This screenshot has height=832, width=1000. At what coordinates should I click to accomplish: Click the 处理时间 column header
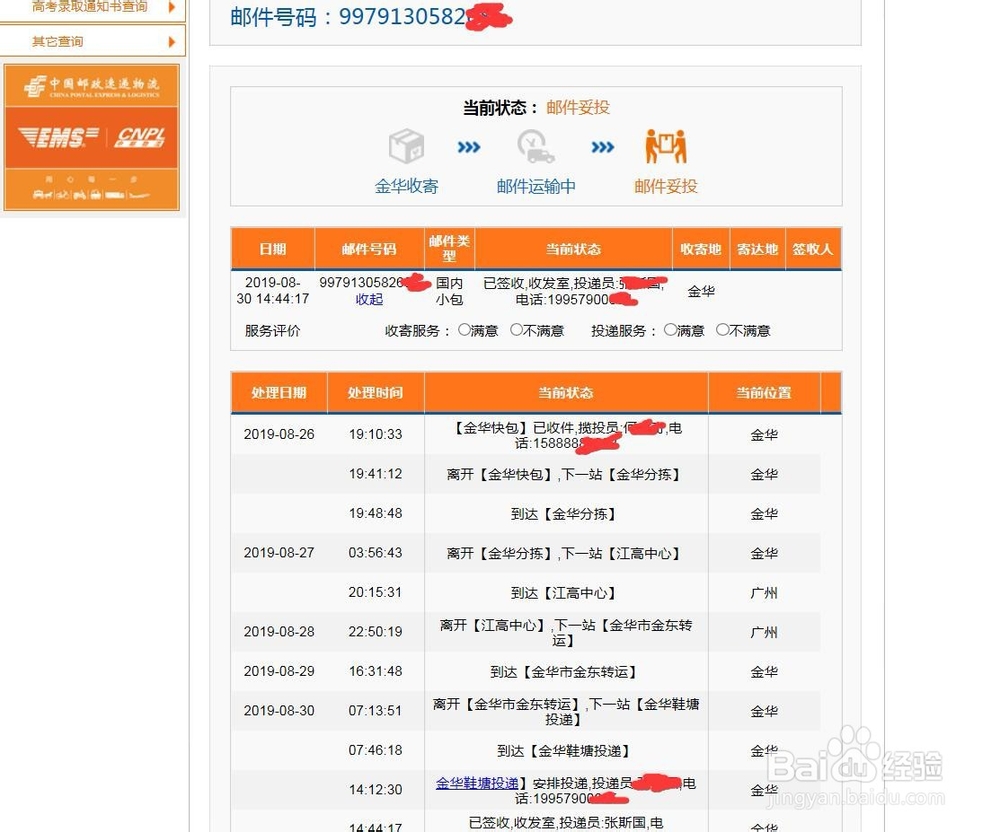coord(376,393)
